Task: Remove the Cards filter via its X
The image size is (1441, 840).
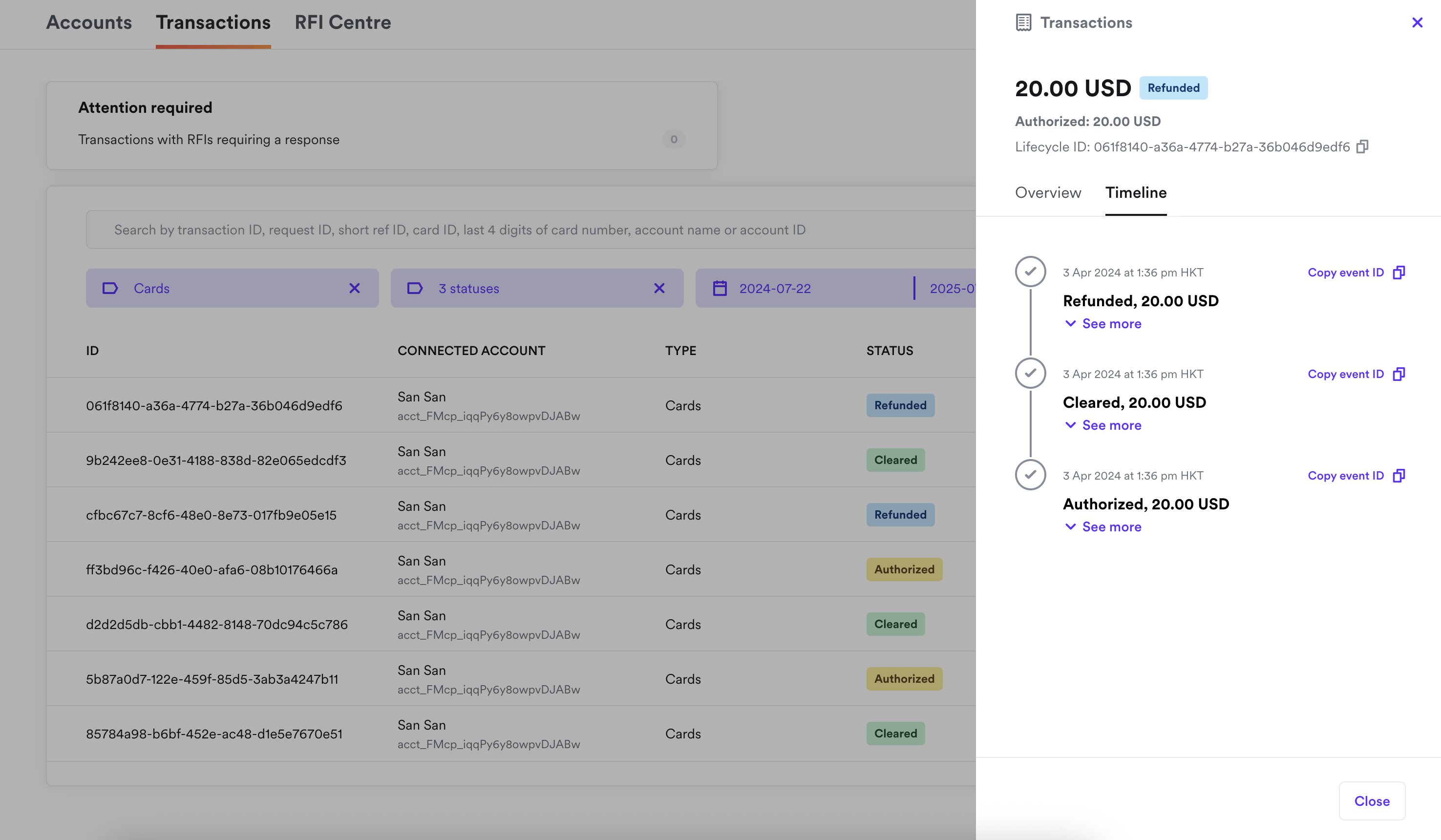Action: pos(355,288)
